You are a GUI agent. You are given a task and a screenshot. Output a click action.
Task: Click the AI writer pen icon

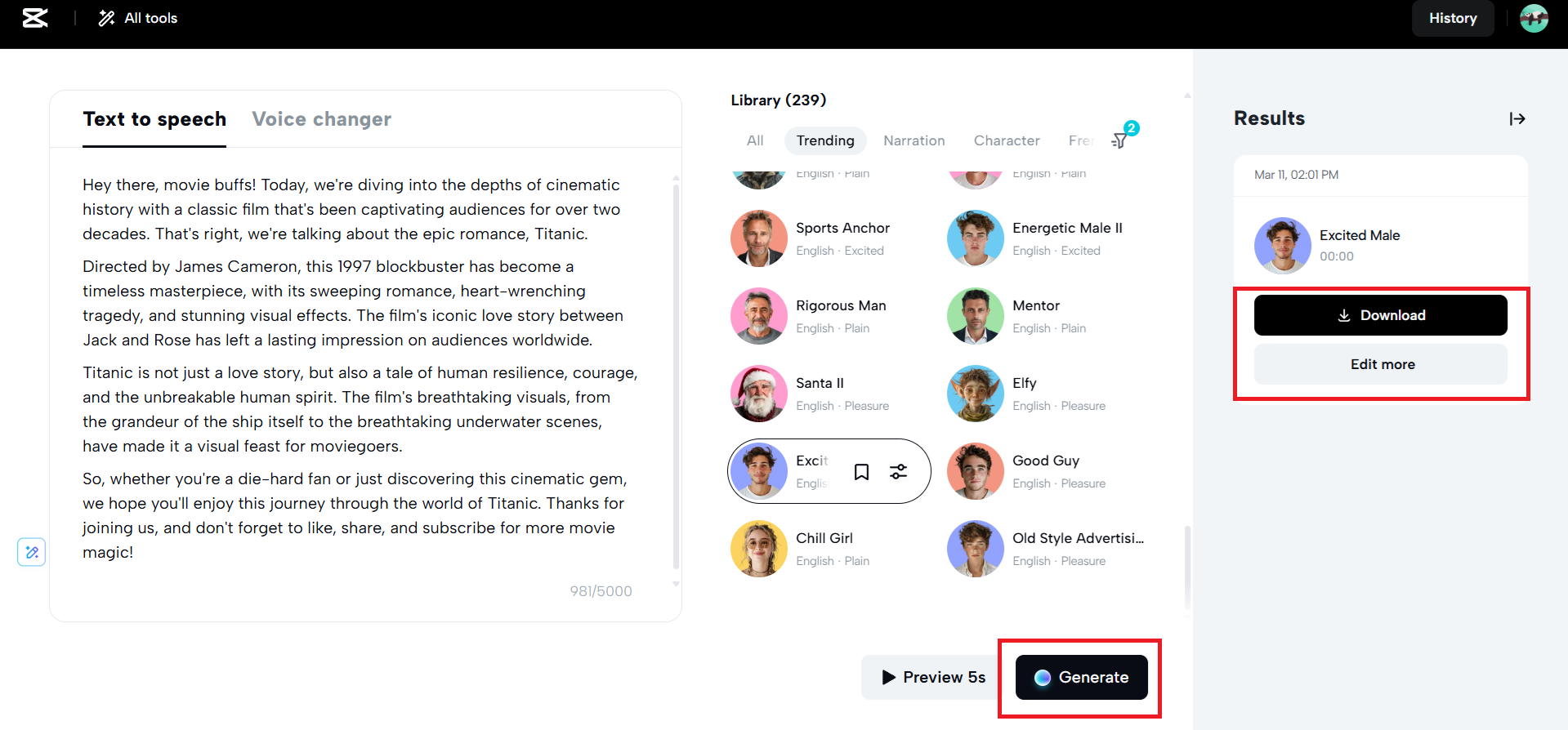click(32, 552)
